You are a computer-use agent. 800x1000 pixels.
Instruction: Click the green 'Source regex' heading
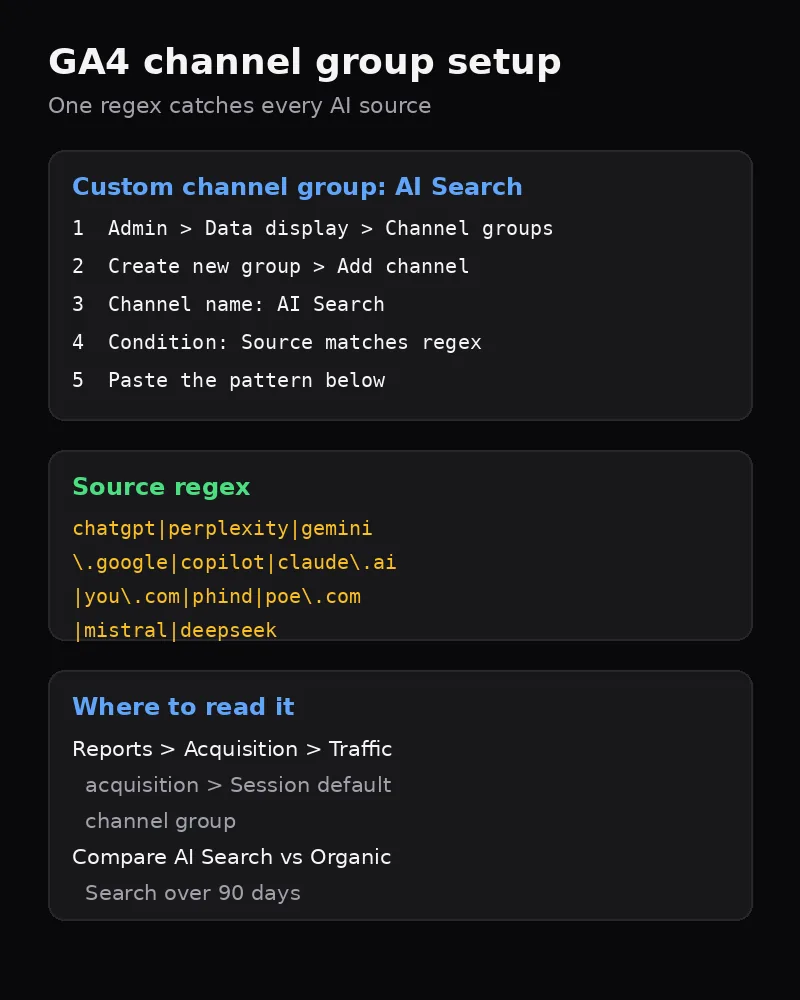pos(161,487)
